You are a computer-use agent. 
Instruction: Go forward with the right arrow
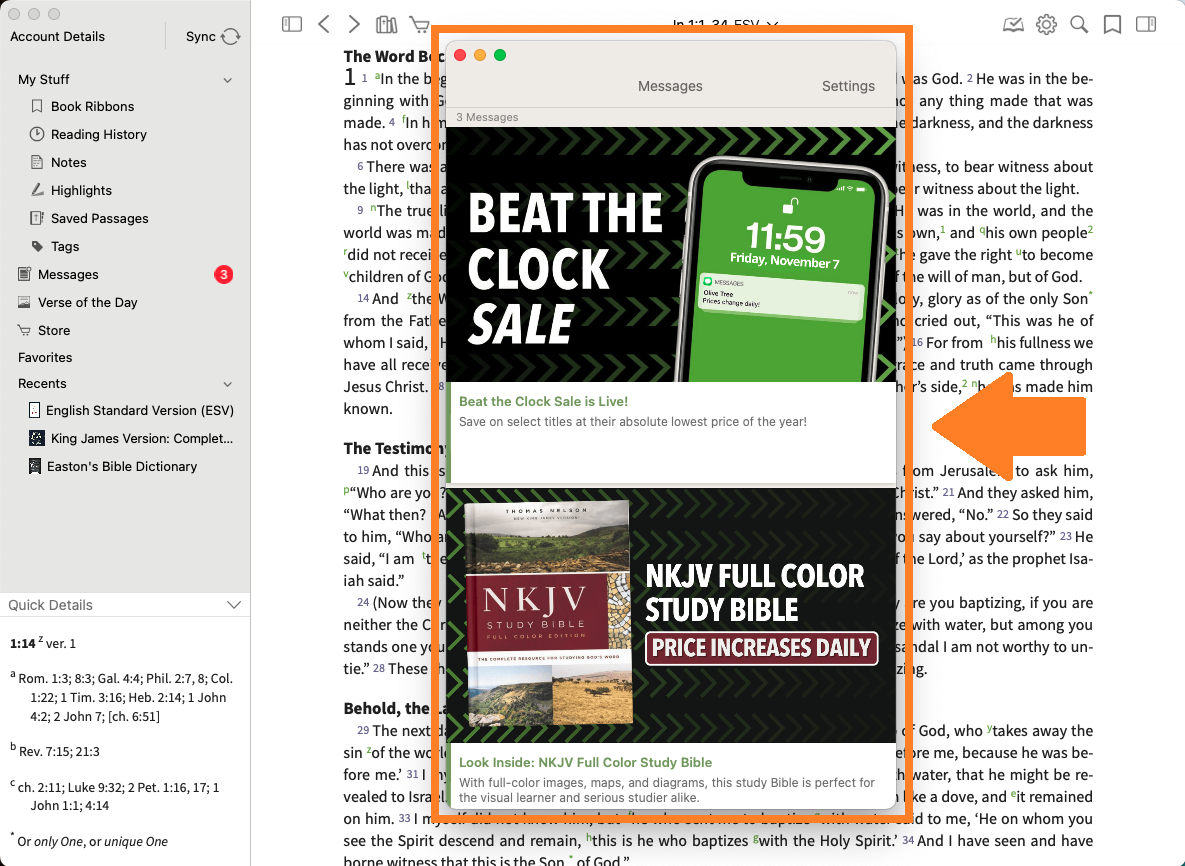click(x=354, y=24)
